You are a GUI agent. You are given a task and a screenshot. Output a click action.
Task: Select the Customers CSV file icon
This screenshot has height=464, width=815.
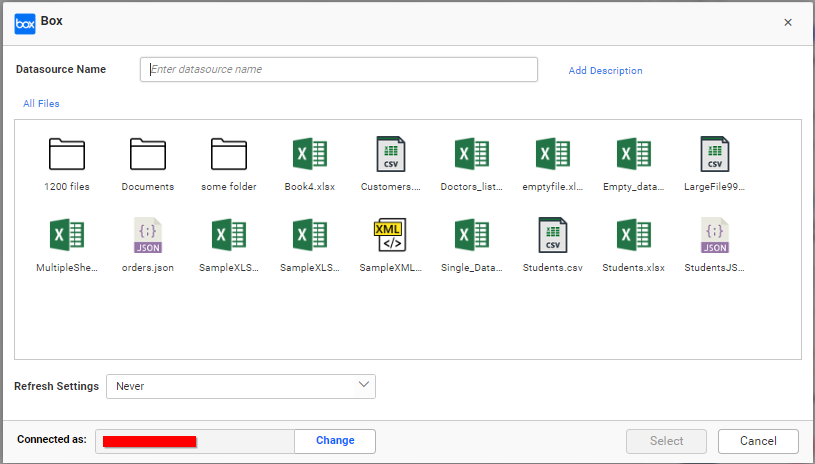tap(391, 155)
